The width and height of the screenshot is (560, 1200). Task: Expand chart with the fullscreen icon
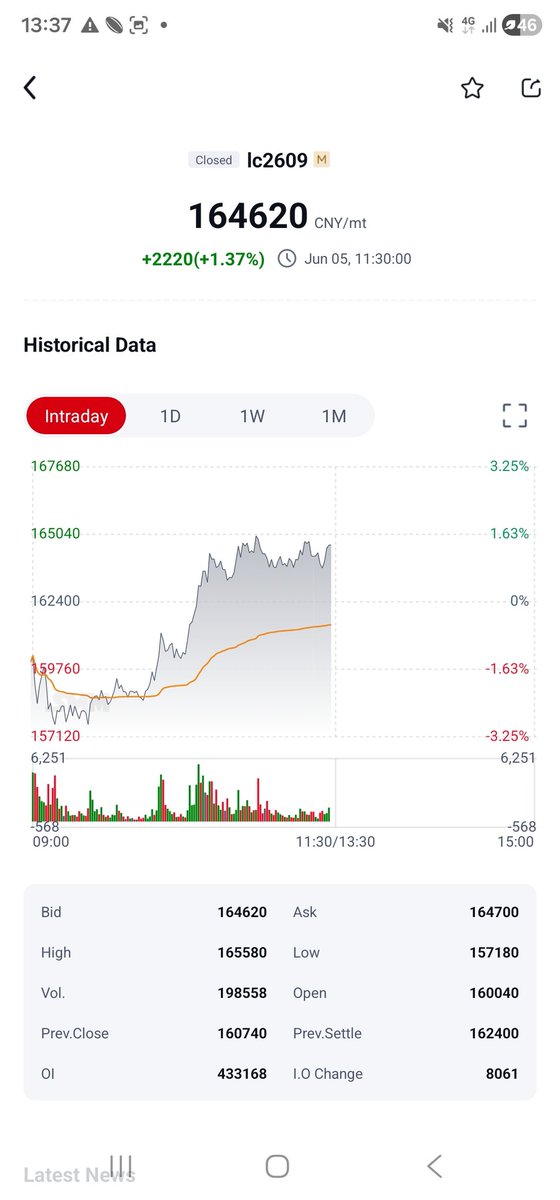(x=514, y=416)
